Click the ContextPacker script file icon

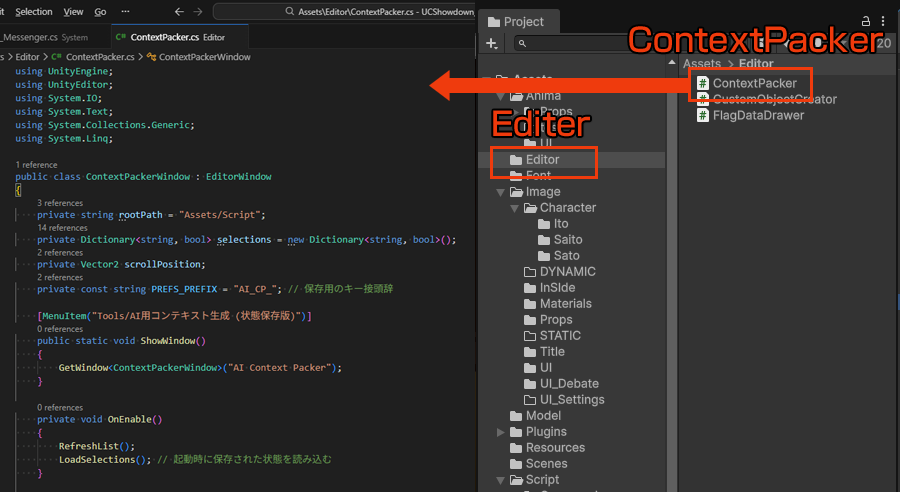703,83
